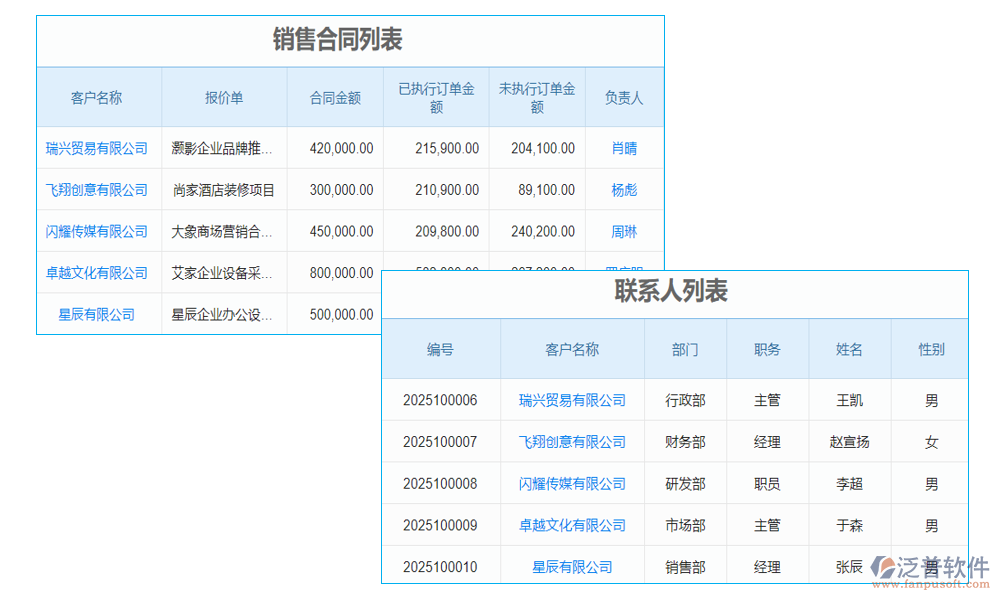Open 瑞兴贸易有限公司 in contact list
1000x600 pixels.
pos(572,399)
